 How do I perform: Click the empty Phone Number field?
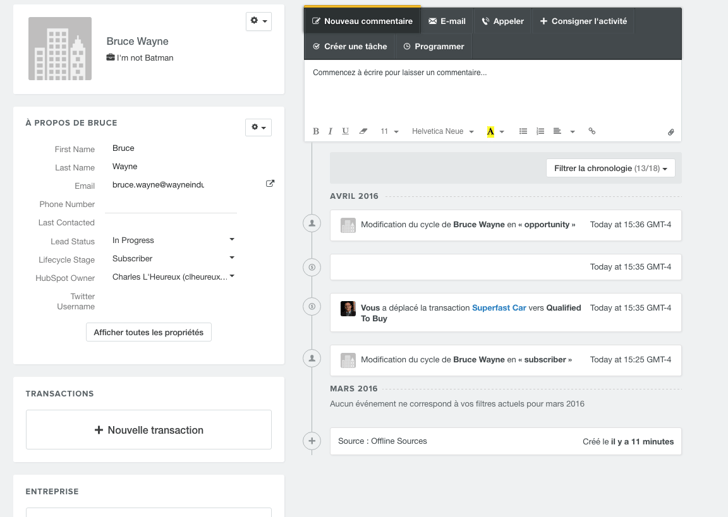coord(171,204)
